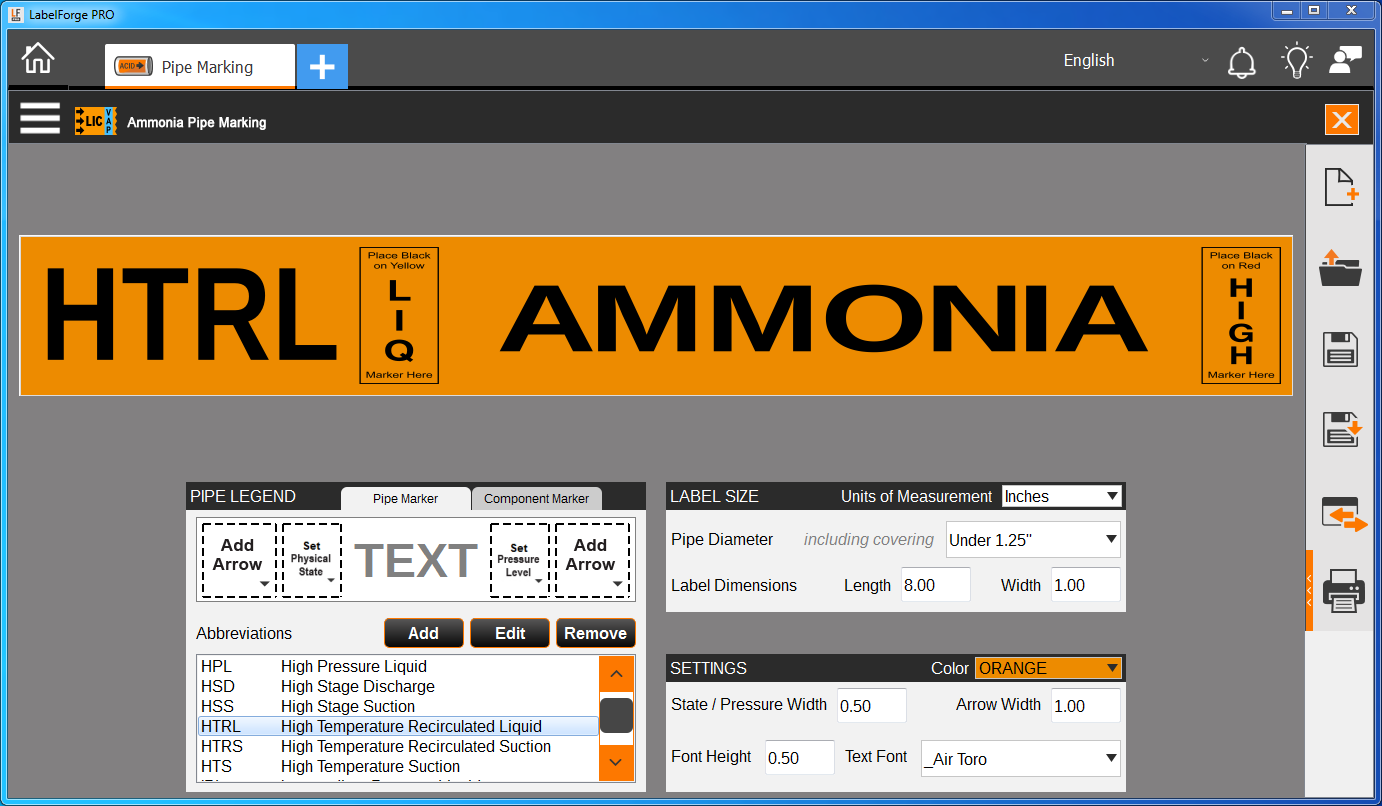Save the current pipe marker label
The height and width of the screenshot is (806, 1382).
1341,348
